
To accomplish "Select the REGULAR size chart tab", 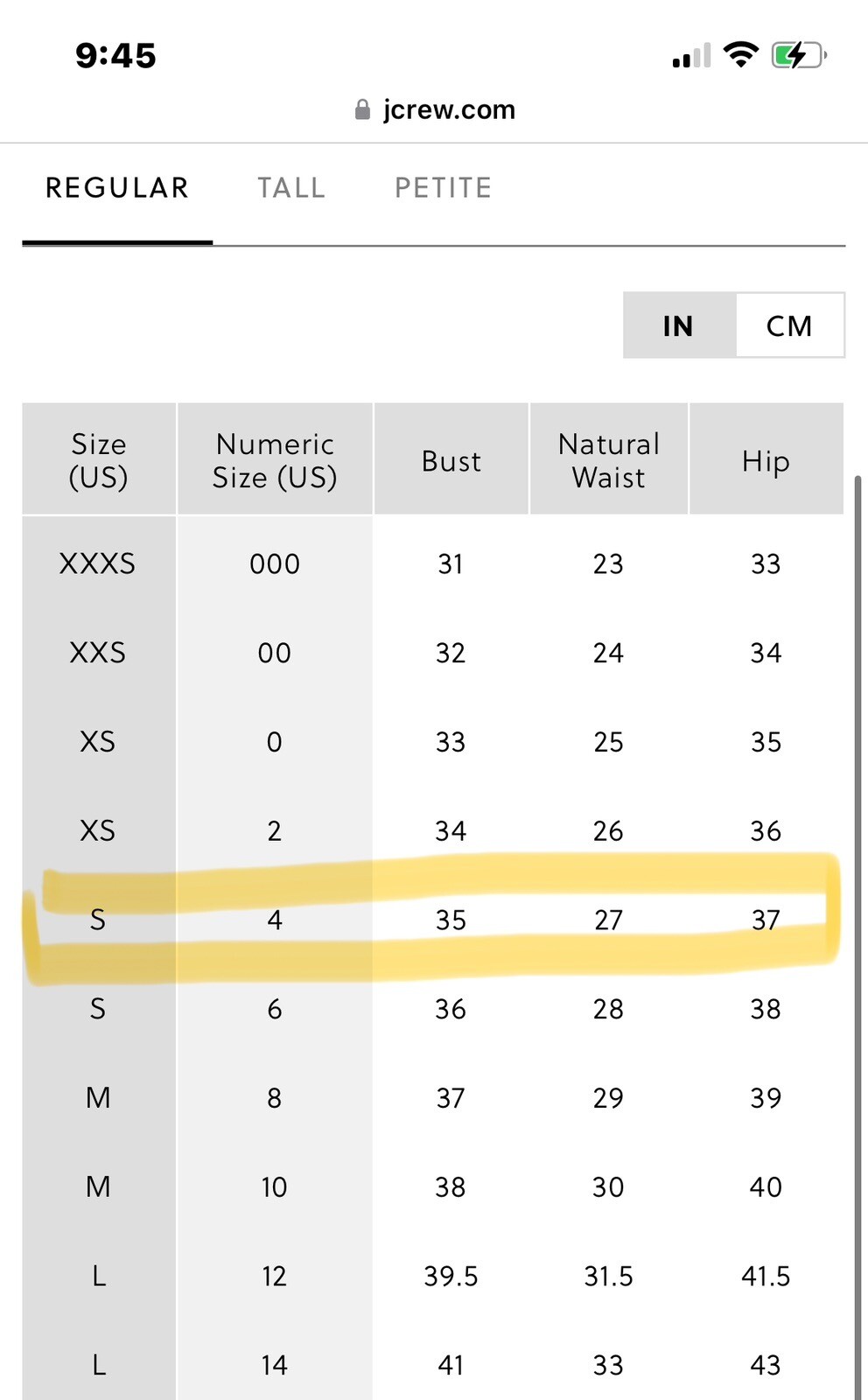I will (117, 188).
